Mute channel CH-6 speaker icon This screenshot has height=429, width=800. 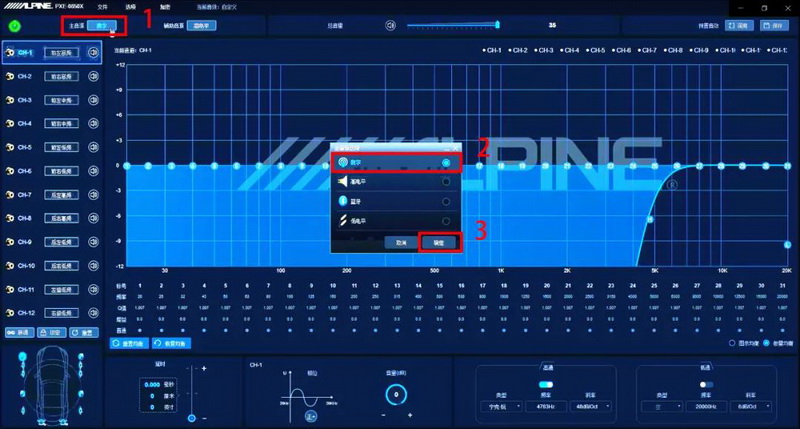(93, 171)
